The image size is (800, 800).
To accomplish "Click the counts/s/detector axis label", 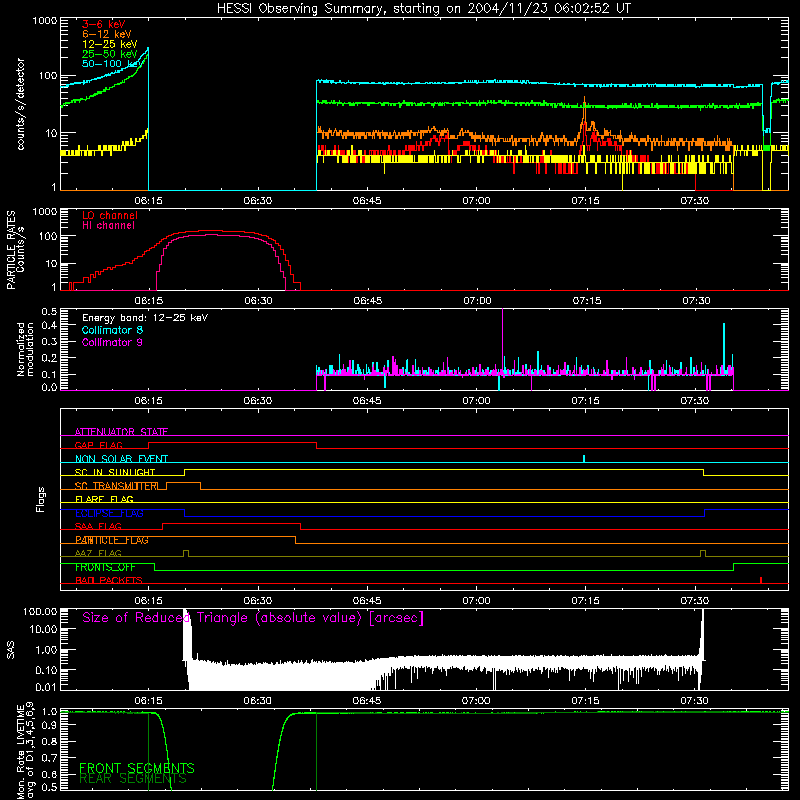I will coord(21,104).
